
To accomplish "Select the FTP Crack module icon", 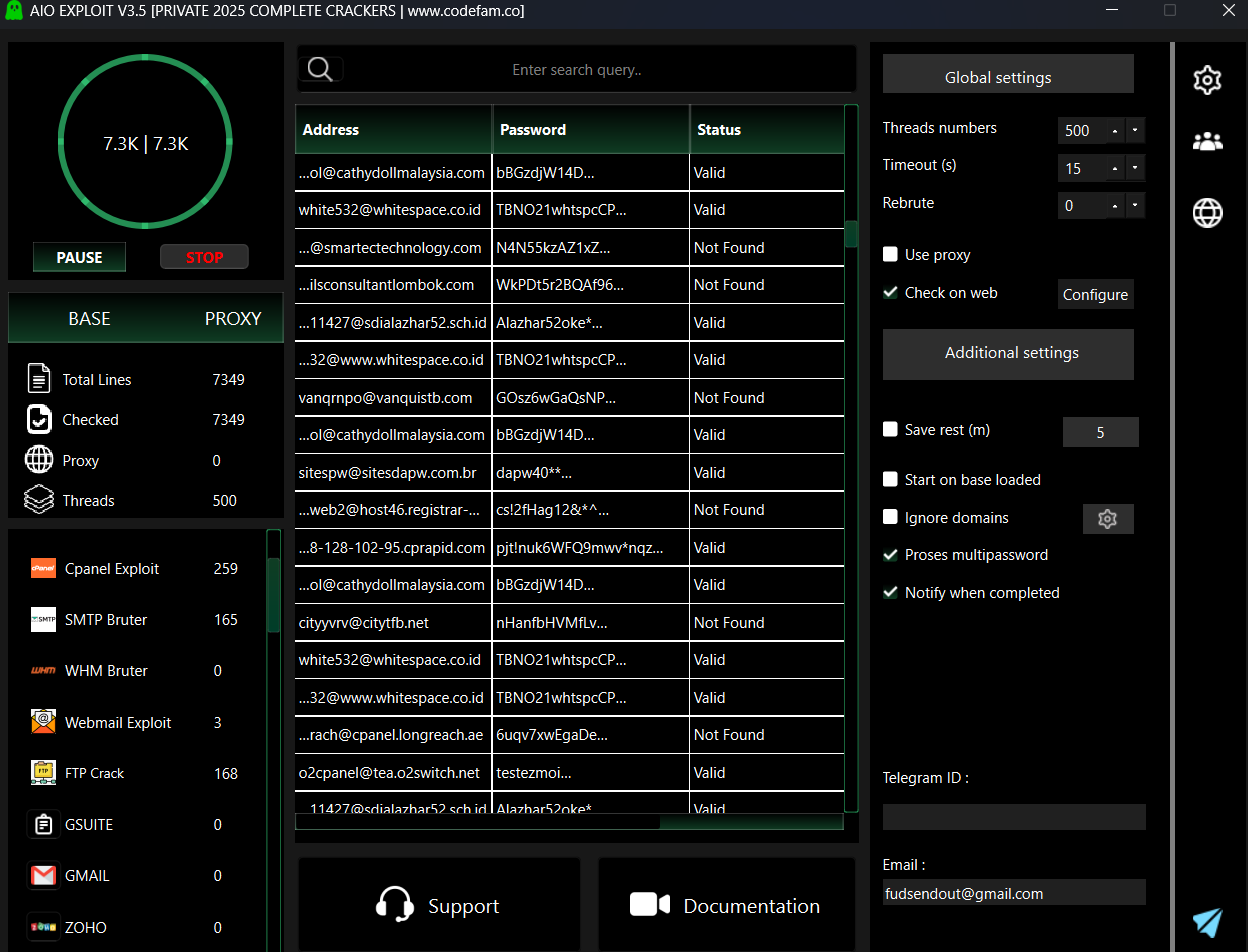I will 43,772.
